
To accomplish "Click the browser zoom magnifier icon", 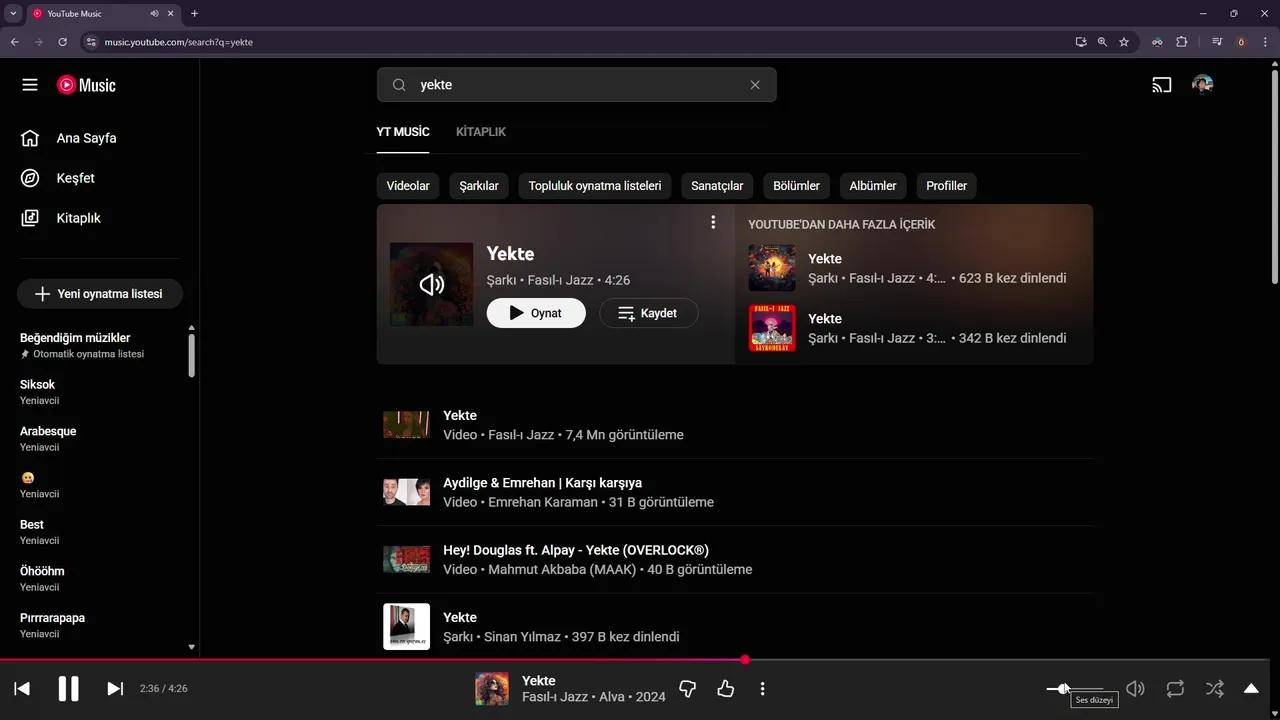I will point(1102,42).
